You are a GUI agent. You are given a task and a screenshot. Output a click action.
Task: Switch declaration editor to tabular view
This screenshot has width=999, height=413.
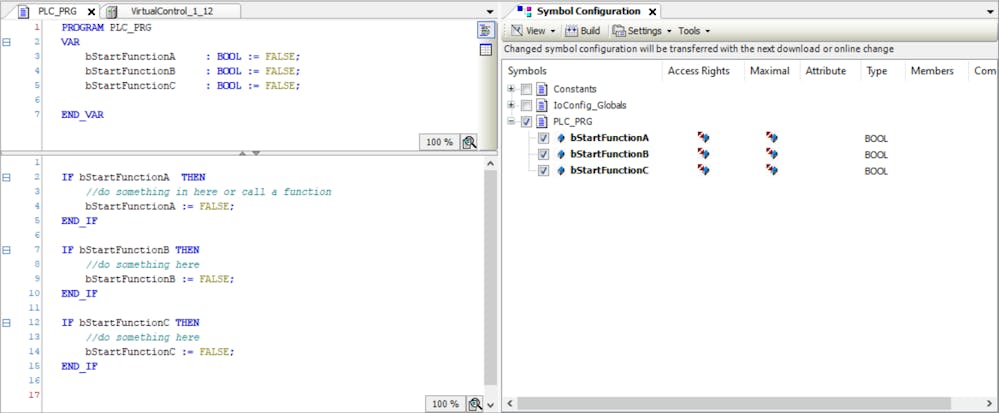(486, 50)
